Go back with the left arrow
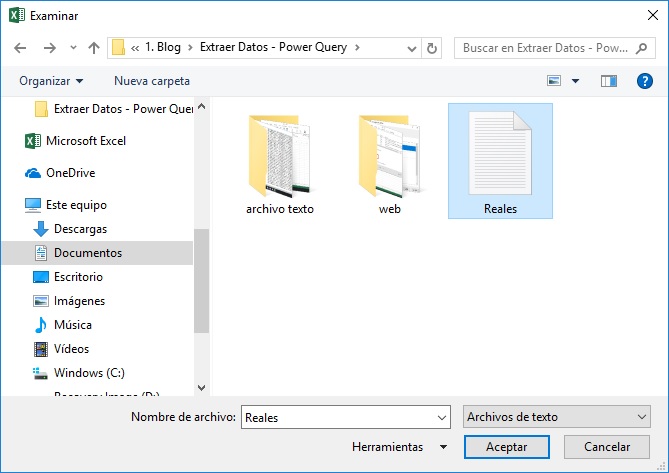Viewport: 669px width, 473px height. [20, 48]
